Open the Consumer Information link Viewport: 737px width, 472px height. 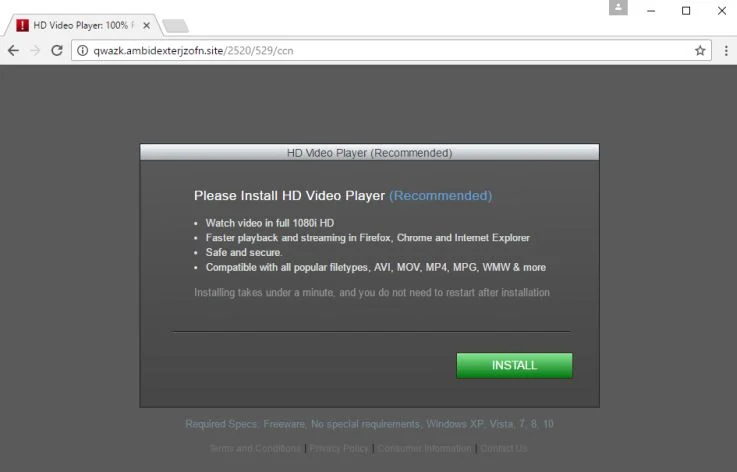pos(424,448)
